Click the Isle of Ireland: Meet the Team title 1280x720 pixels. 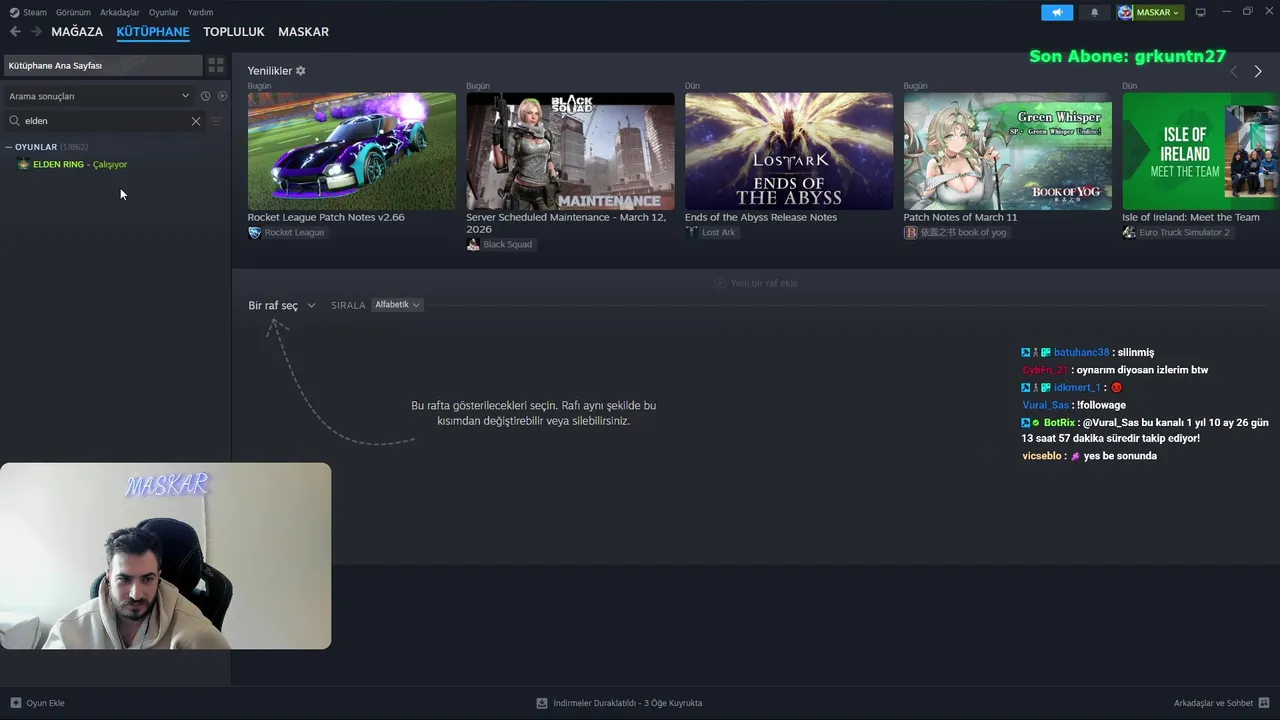(x=1191, y=217)
